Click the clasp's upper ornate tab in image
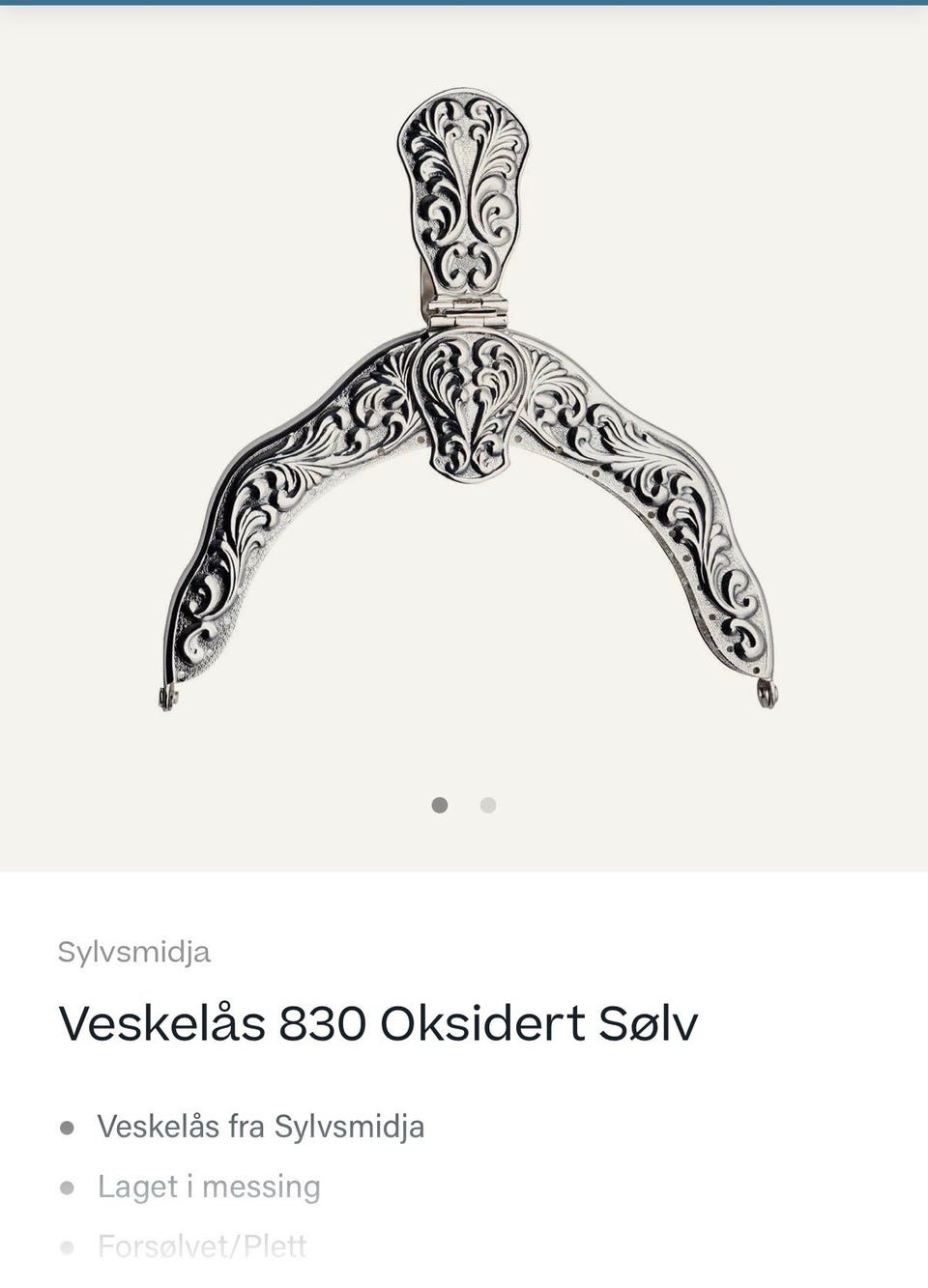The image size is (928, 1288). (463, 193)
